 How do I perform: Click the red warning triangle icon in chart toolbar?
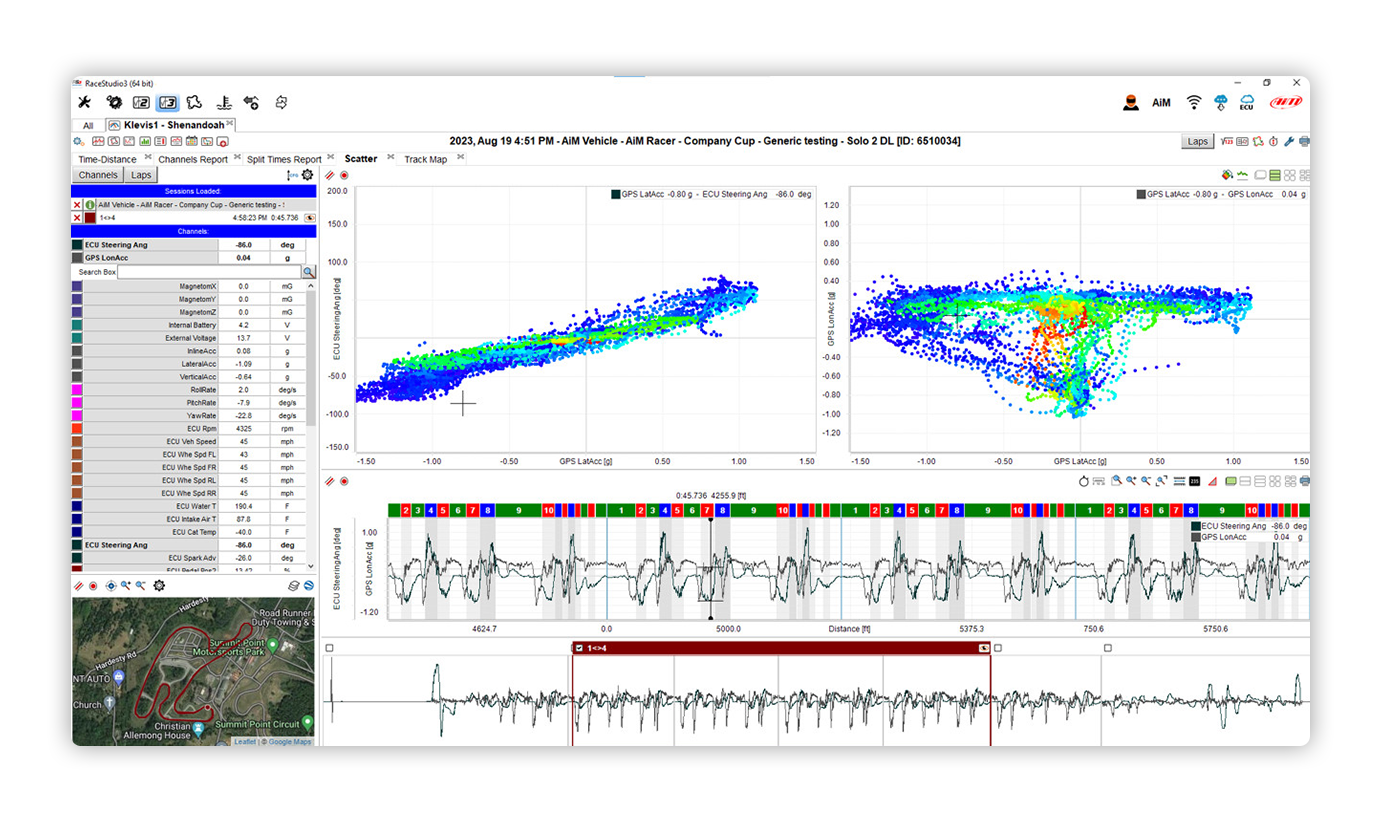[1213, 481]
